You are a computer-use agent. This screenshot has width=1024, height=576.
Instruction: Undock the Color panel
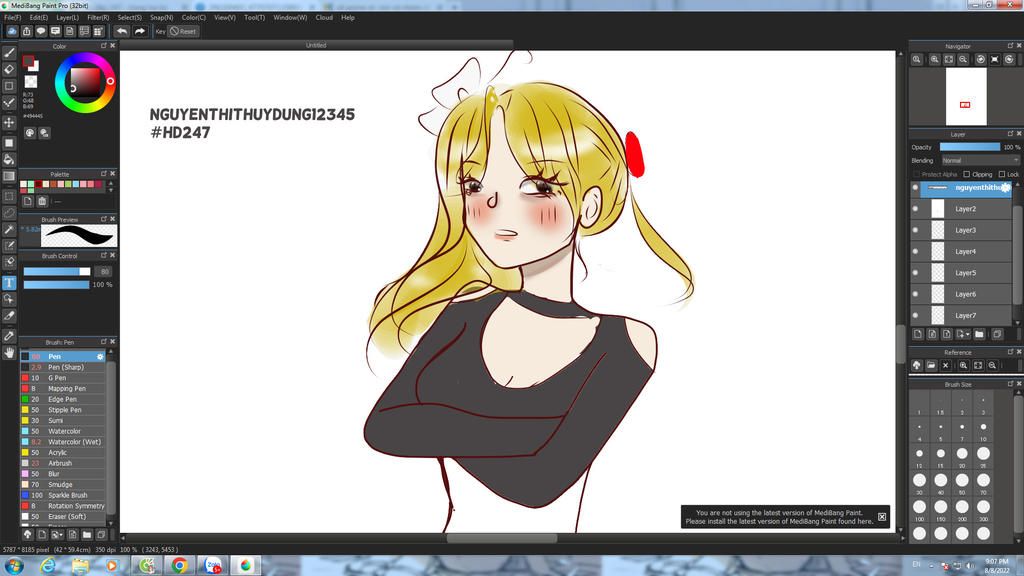(x=103, y=46)
